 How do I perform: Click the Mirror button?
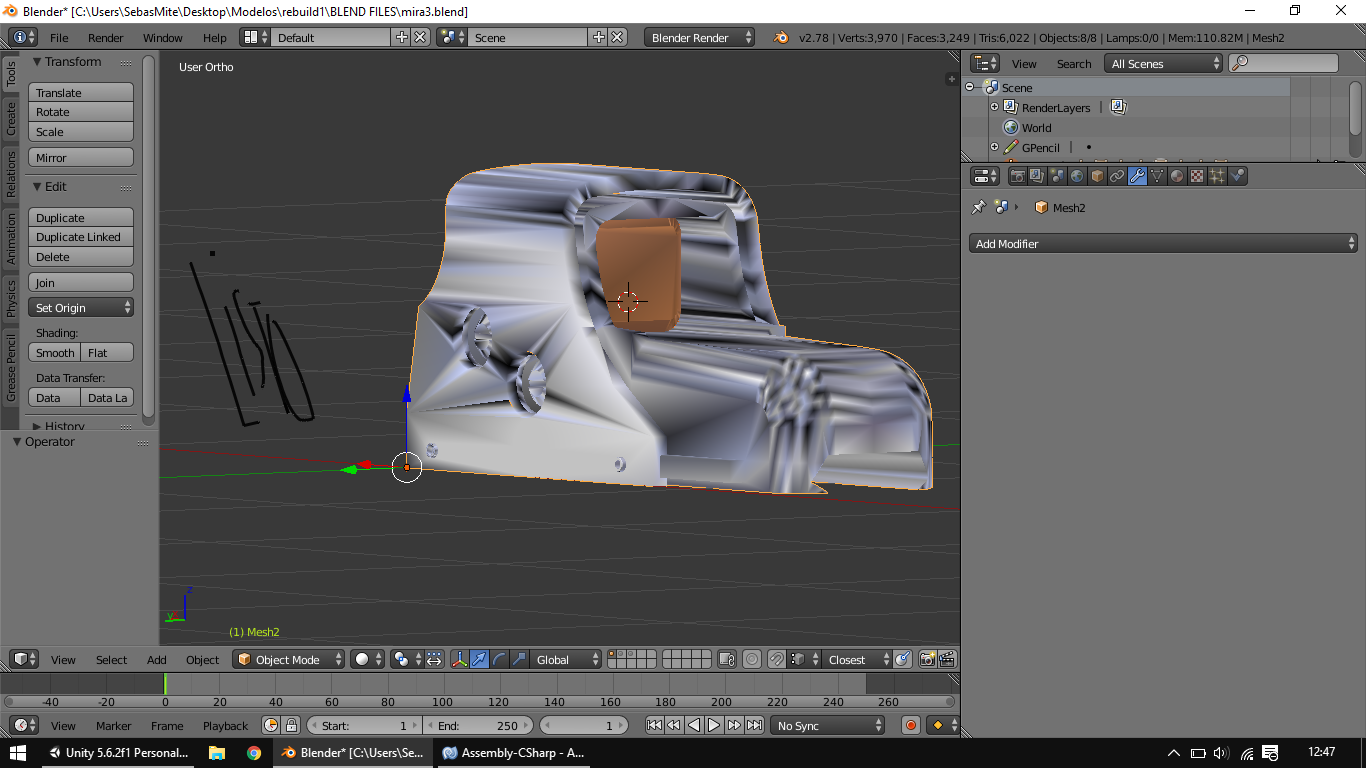[81, 158]
